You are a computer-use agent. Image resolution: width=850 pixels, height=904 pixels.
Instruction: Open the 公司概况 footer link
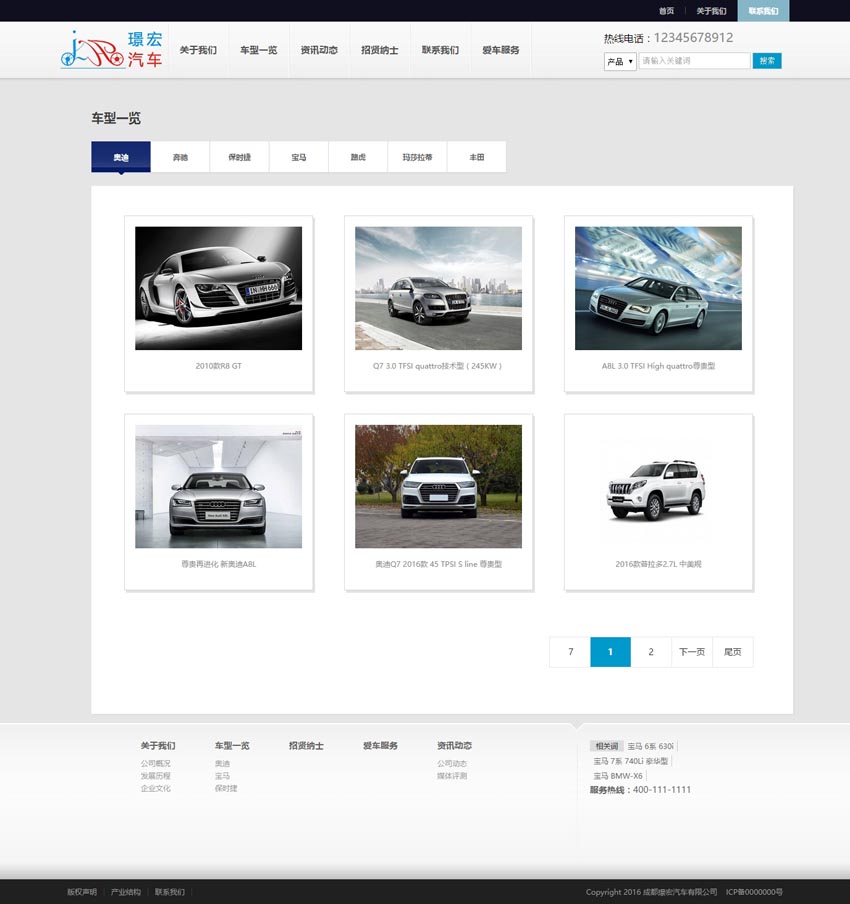point(156,763)
